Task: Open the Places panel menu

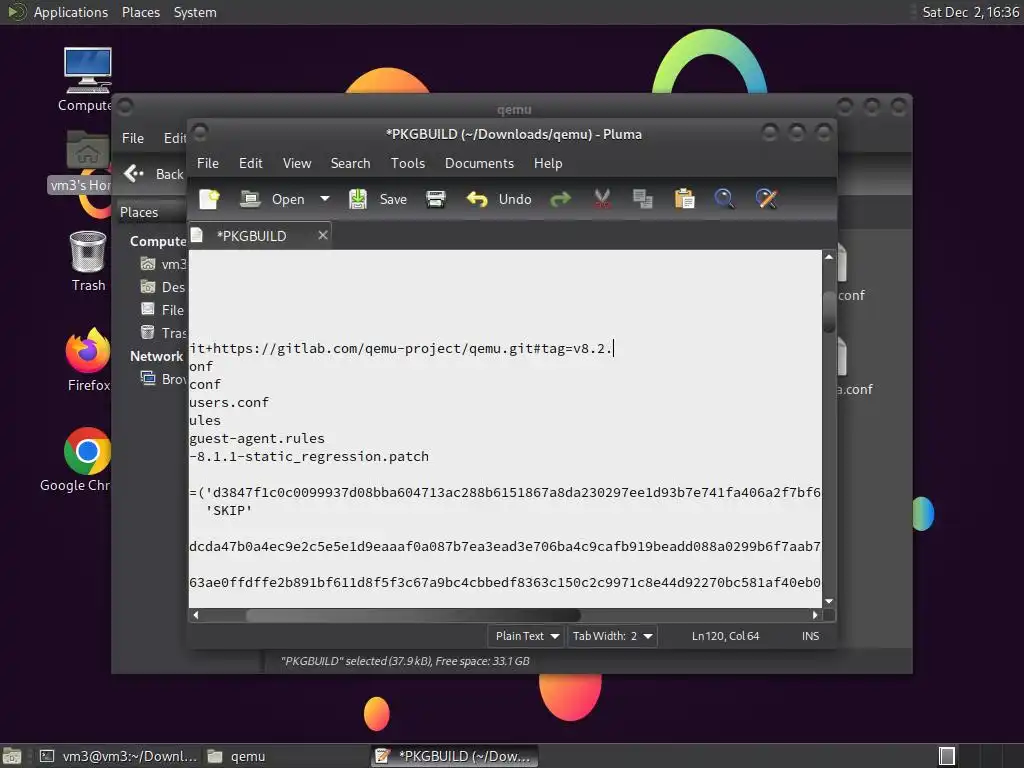Action: [141, 12]
